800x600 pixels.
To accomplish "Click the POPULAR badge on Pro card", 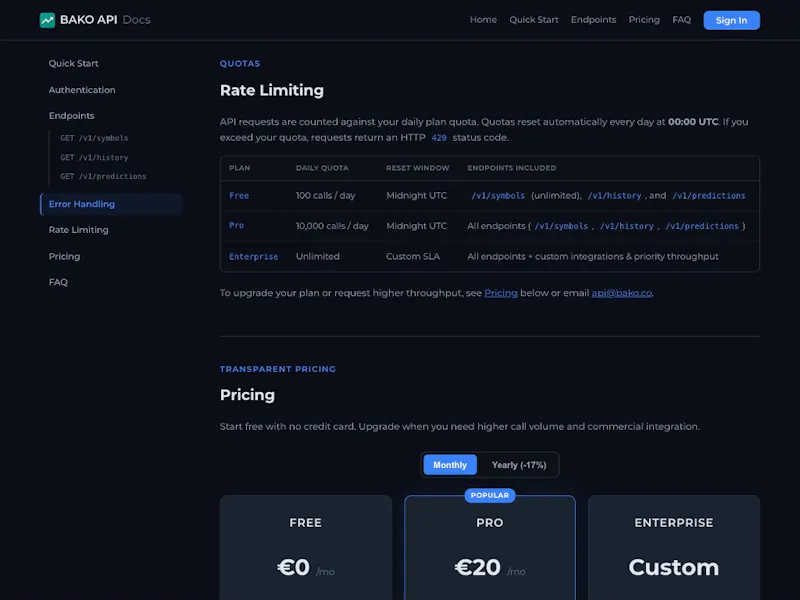I will click(490, 495).
